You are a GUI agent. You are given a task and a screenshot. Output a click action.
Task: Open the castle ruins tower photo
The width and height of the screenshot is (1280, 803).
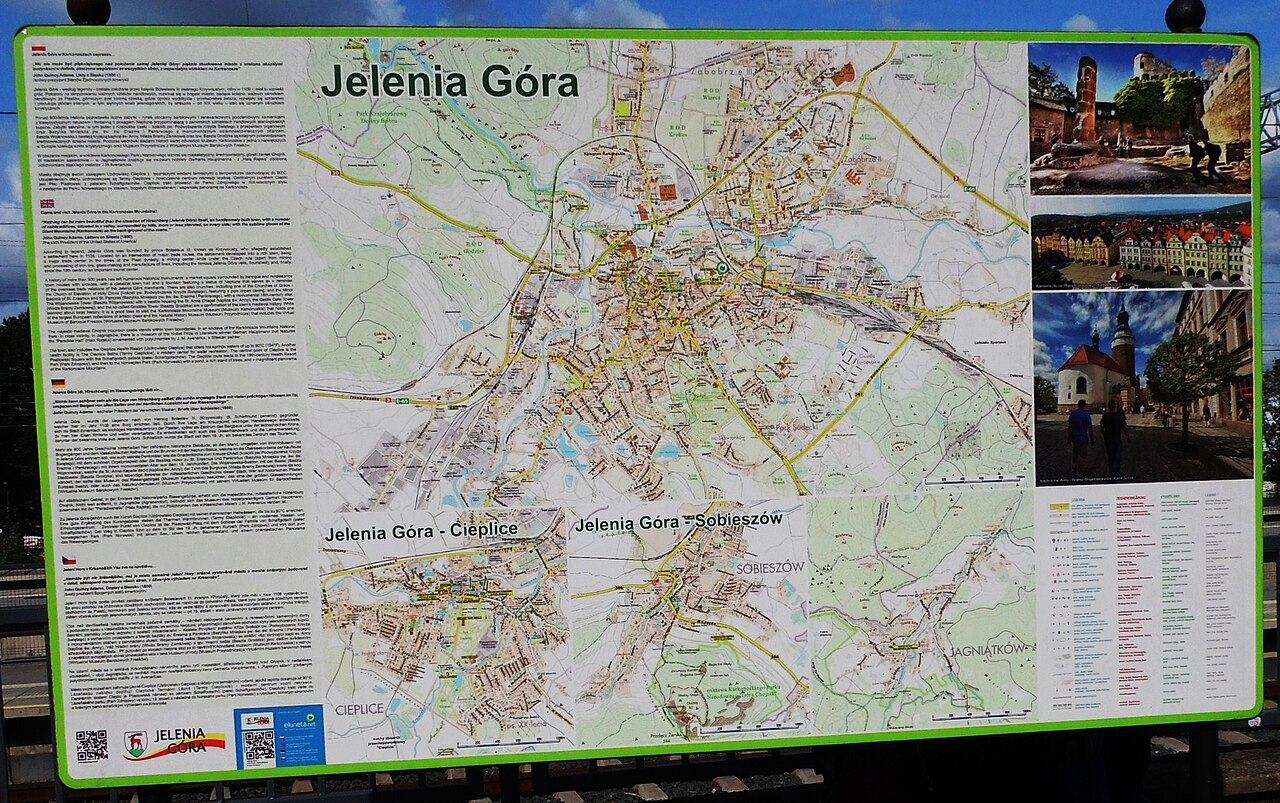pos(1139,118)
